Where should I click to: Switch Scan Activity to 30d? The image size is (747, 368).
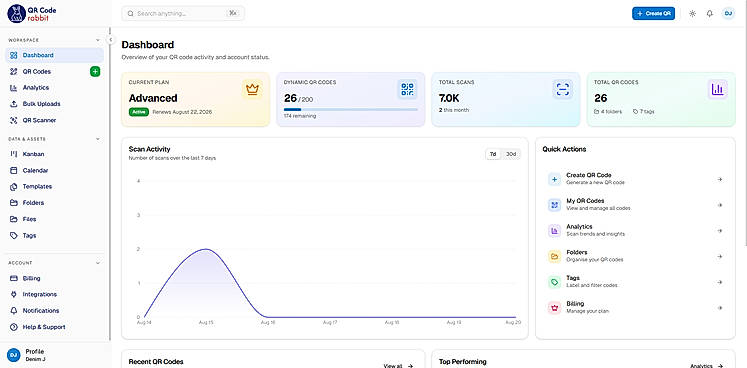click(511, 154)
